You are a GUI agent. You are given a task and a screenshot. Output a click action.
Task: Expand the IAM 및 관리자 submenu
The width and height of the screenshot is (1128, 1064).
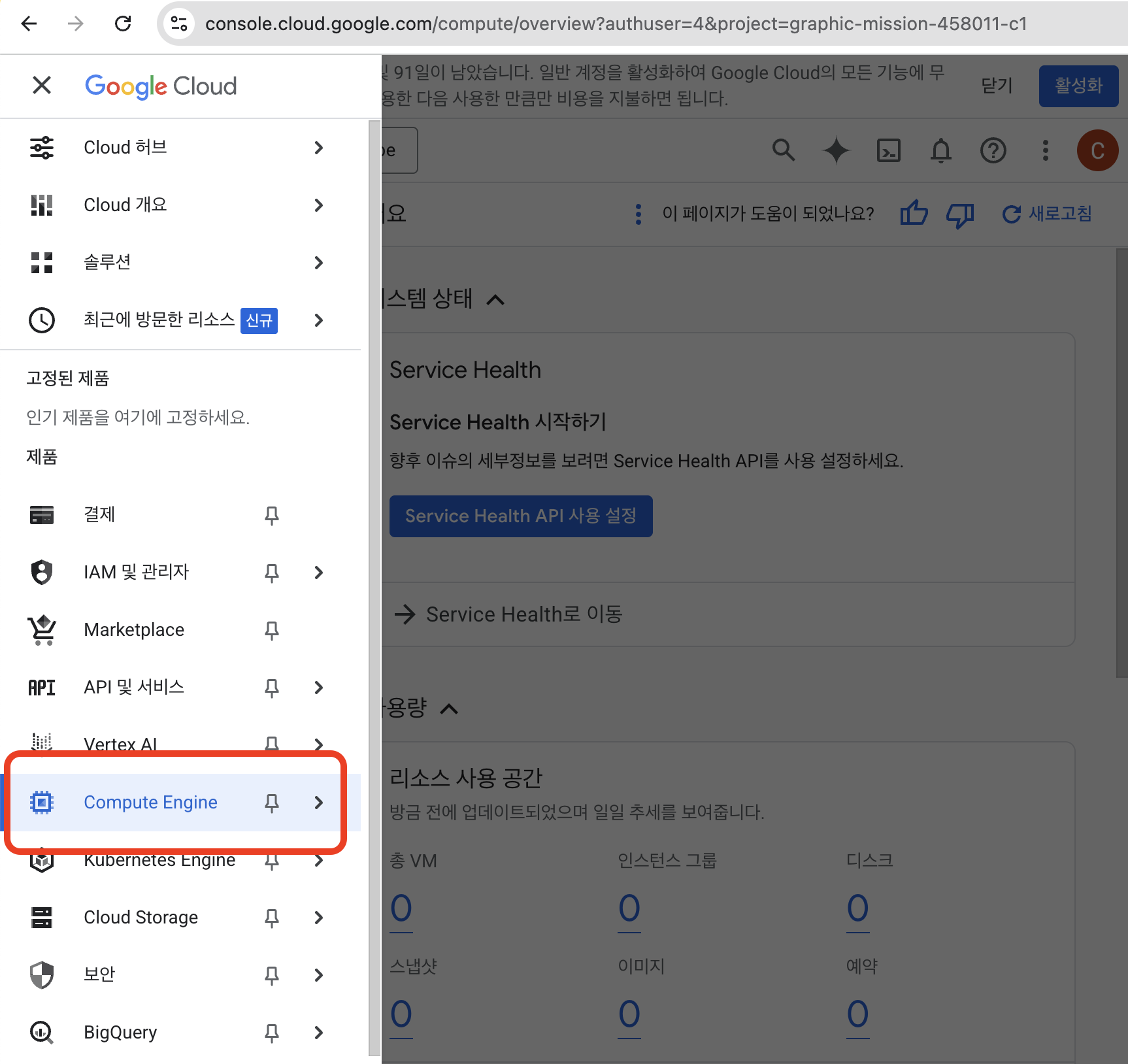click(x=319, y=573)
